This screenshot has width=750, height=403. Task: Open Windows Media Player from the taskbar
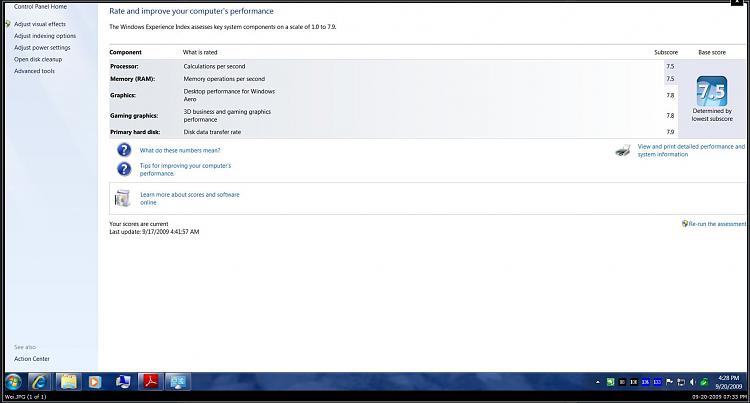point(95,382)
